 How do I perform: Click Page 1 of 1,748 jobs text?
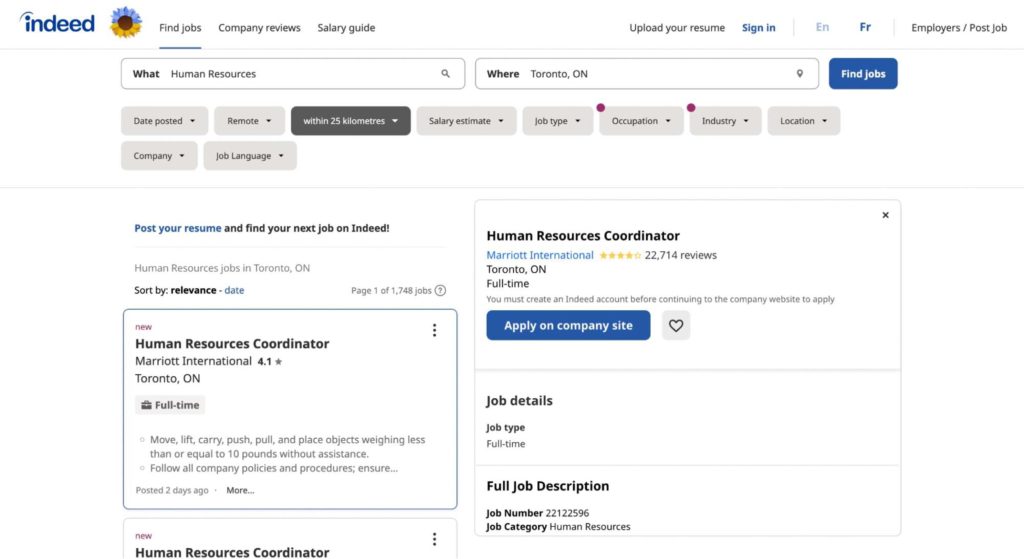[391, 291]
